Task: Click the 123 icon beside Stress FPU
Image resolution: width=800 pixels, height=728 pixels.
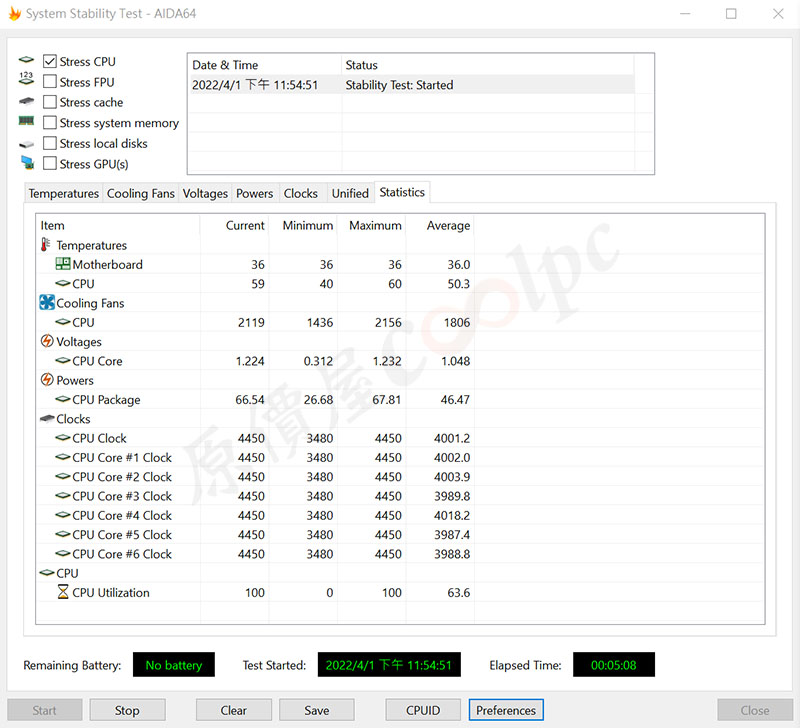Action: 26,79
